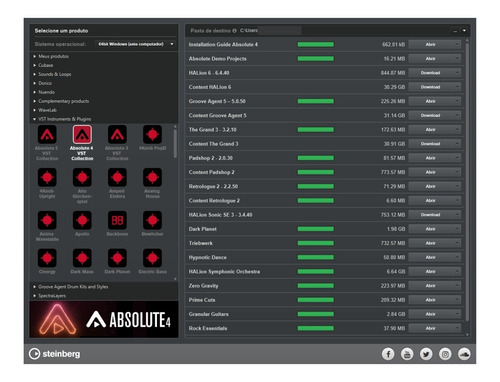Screen dimensions: 500x382
Task: Expand the WaveLab category
Action: 35,110
